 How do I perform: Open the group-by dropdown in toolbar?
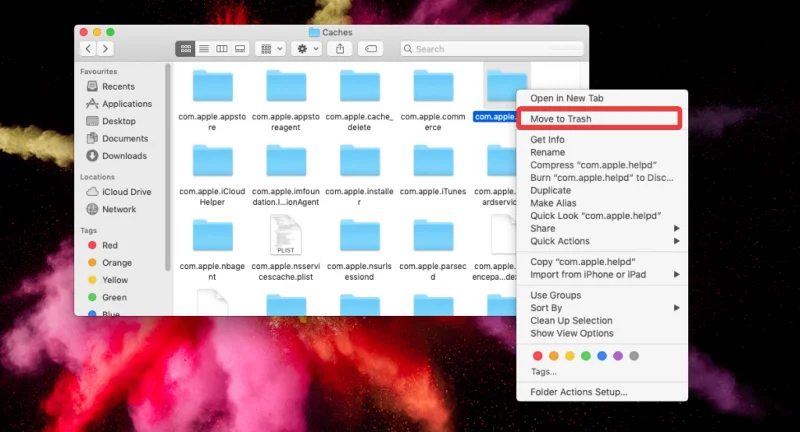271,48
